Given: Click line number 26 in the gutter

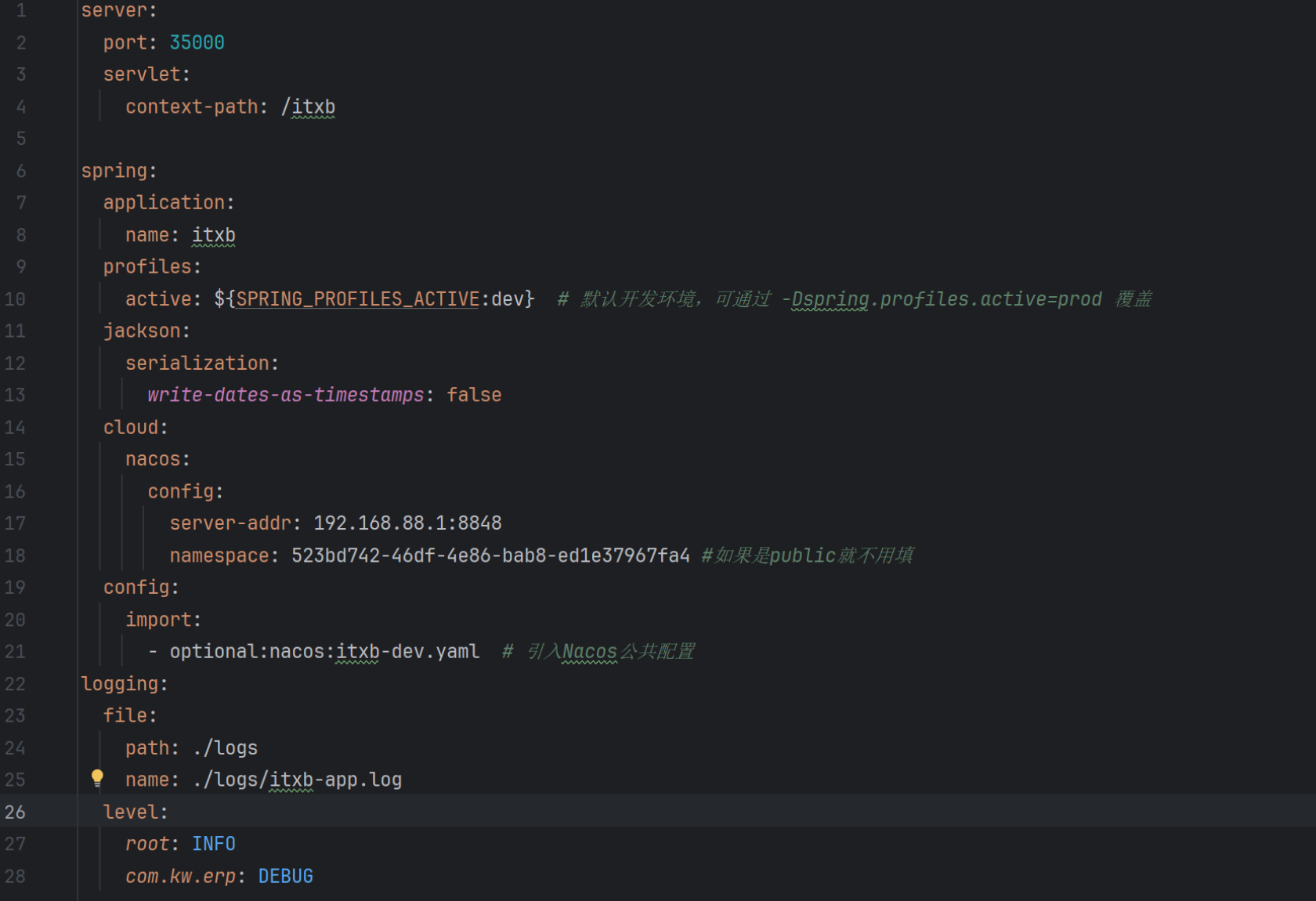Looking at the screenshot, I should tap(15, 812).
